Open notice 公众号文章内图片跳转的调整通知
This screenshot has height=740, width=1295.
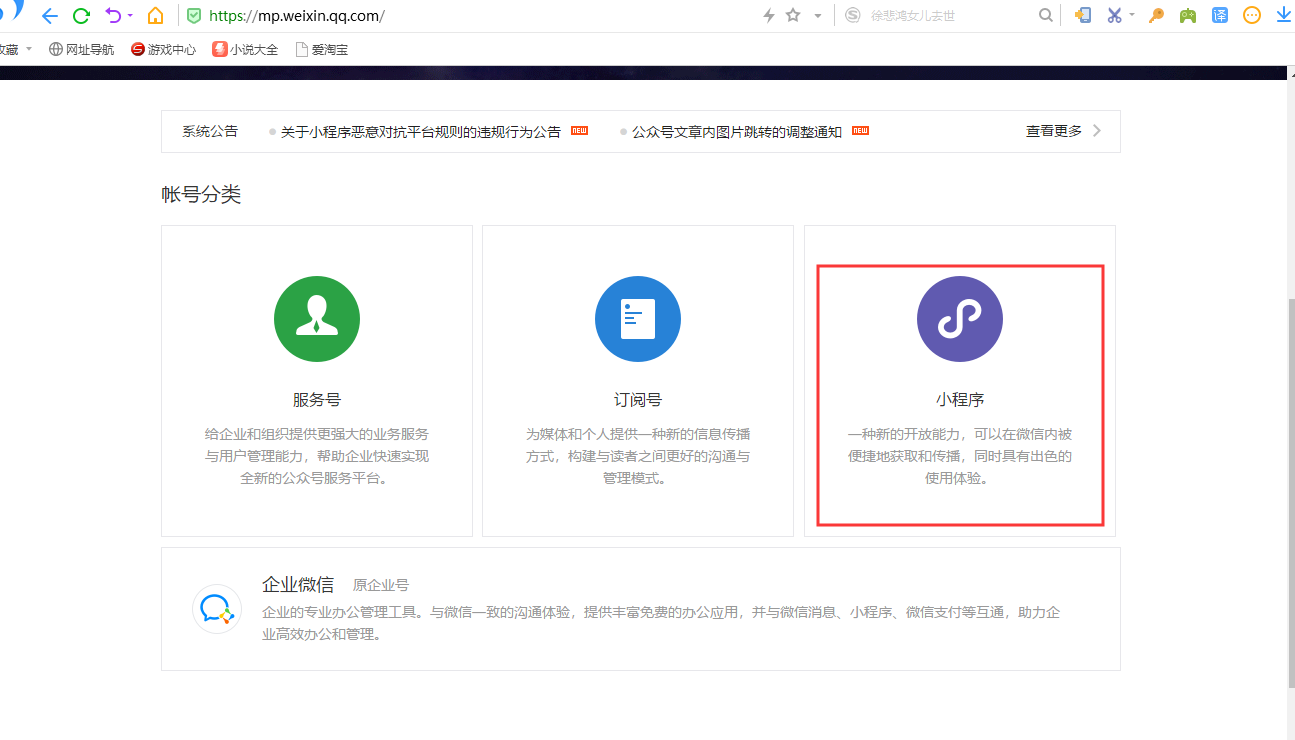pos(737,132)
